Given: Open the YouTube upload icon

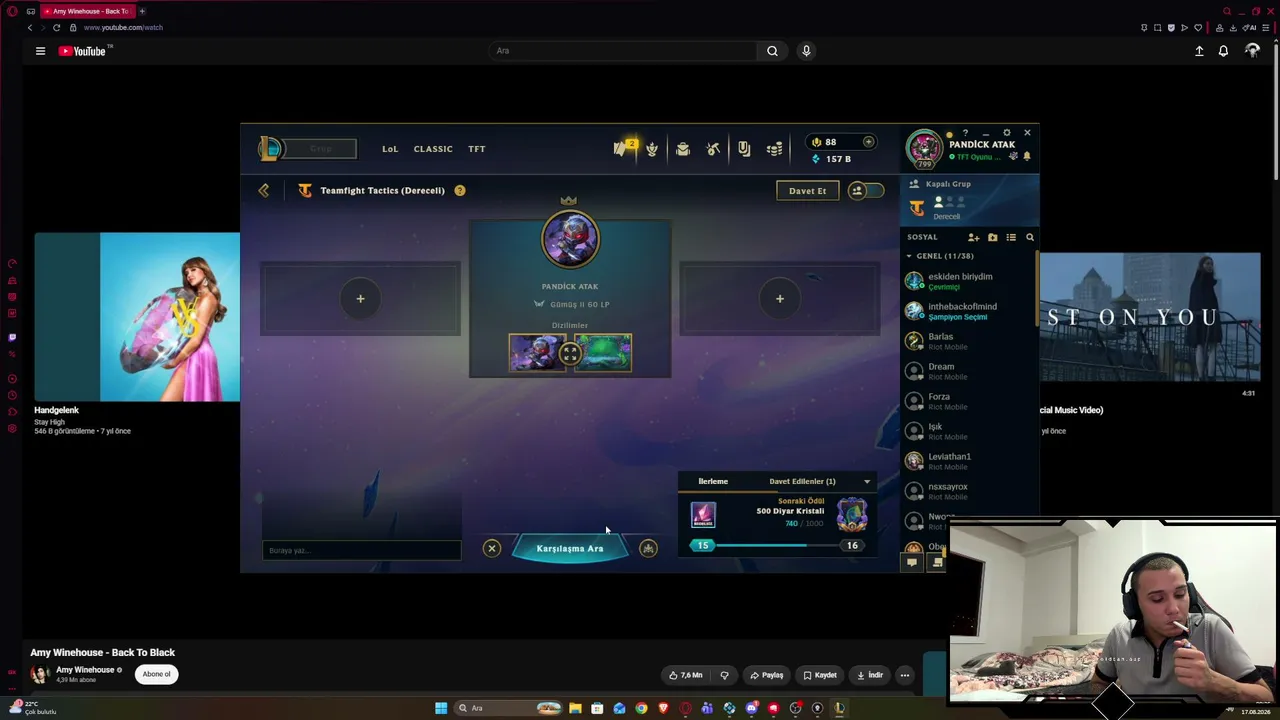Looking at the screenshot, I should pyautogui.click(x=1199, y=51).
